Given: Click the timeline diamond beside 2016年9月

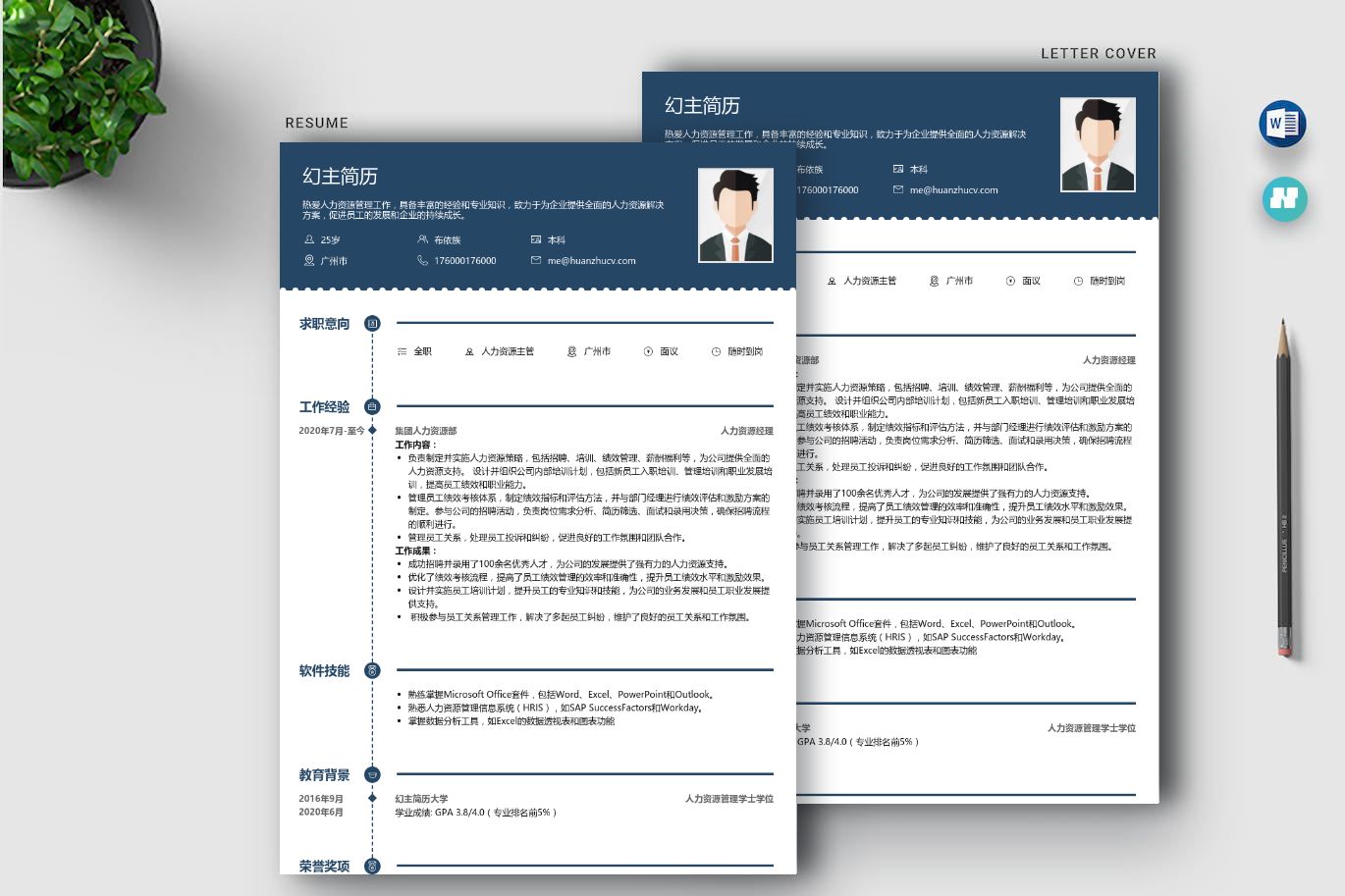Looking at the screenshot, I should 372,798.
